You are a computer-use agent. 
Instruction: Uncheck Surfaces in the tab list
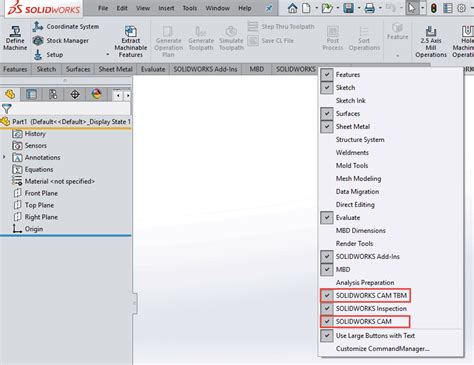coord(327,113)
